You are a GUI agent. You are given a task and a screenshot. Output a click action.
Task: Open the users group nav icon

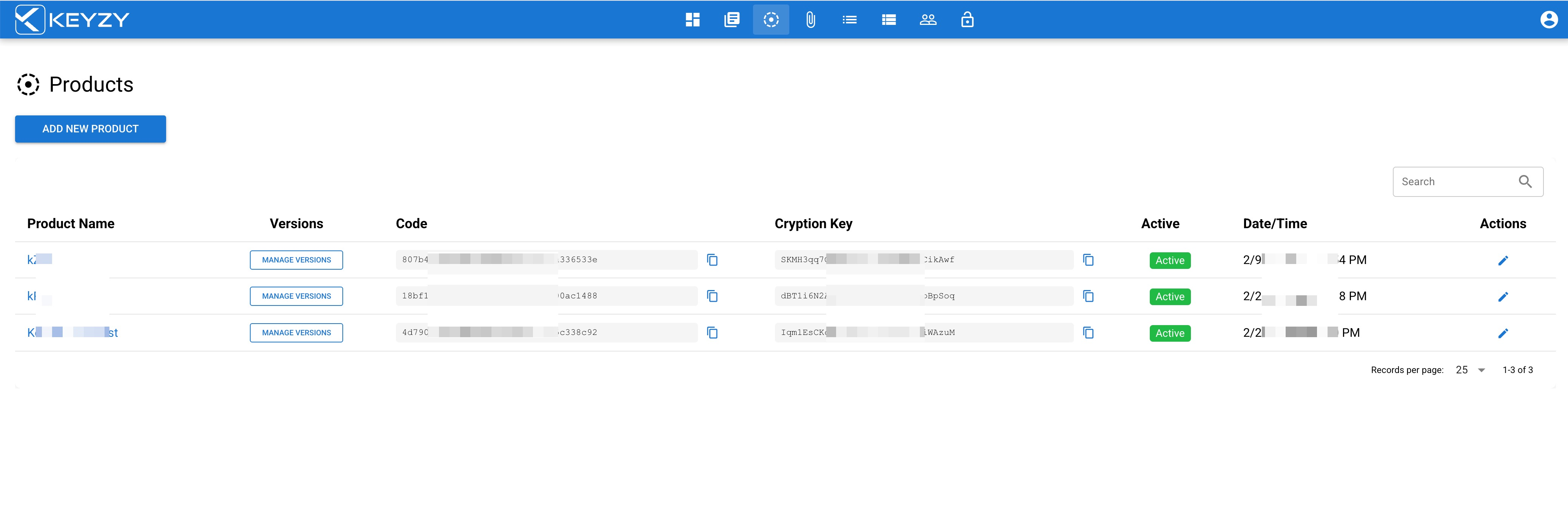pos(928,20)
